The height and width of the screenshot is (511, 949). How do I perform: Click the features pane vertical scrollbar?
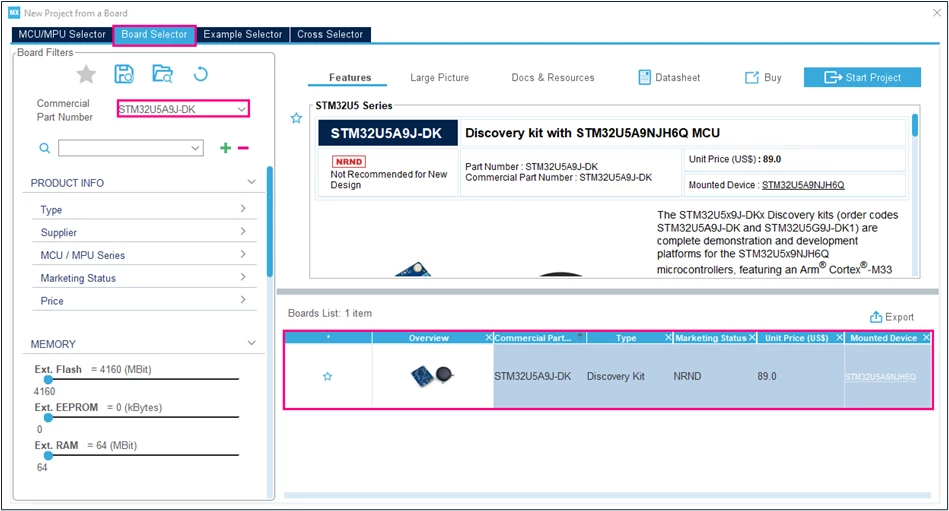point(915,125)
